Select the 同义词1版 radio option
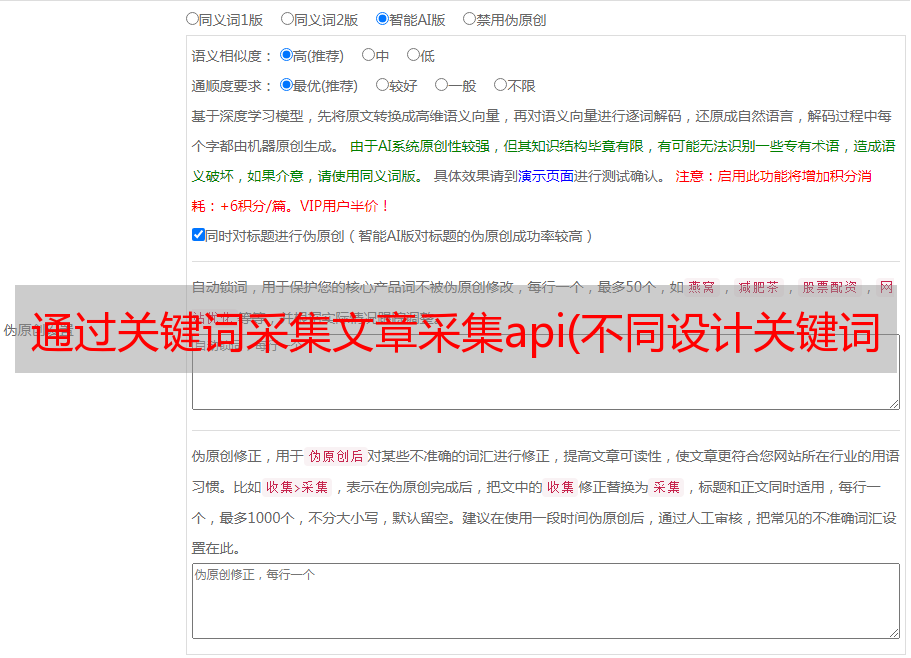Image resolution: width=911 pixels, height=658 pixels. [192, 19]
